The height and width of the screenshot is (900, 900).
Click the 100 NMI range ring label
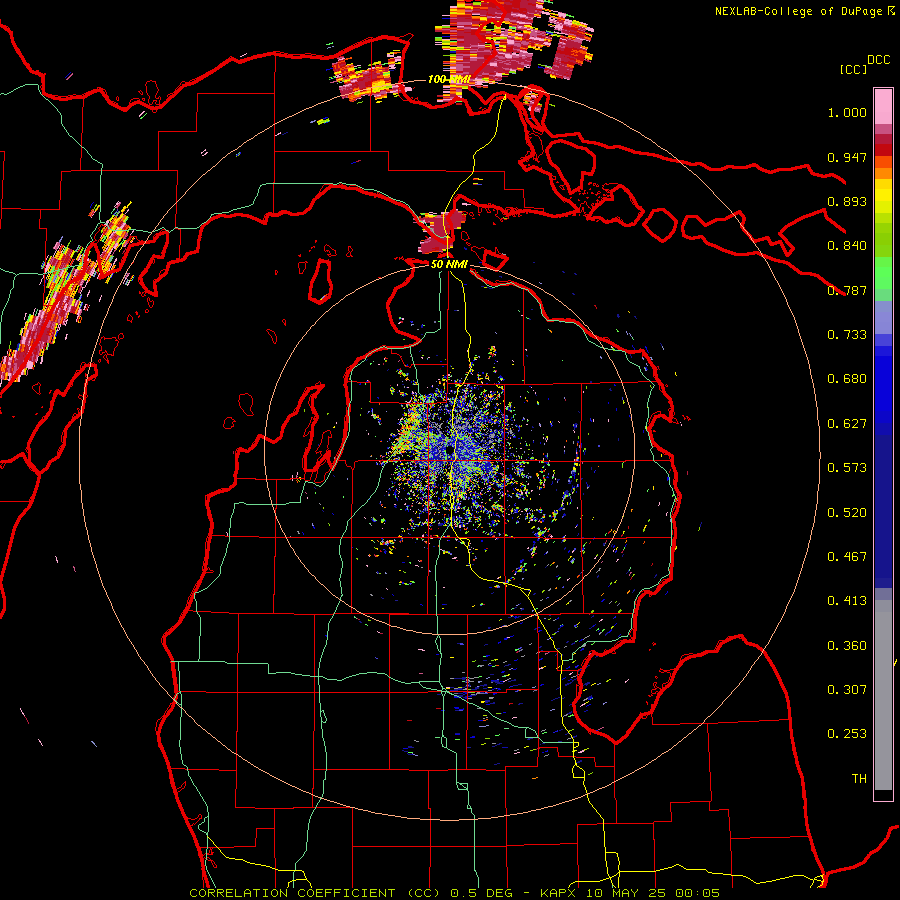(x=449, y=79)
